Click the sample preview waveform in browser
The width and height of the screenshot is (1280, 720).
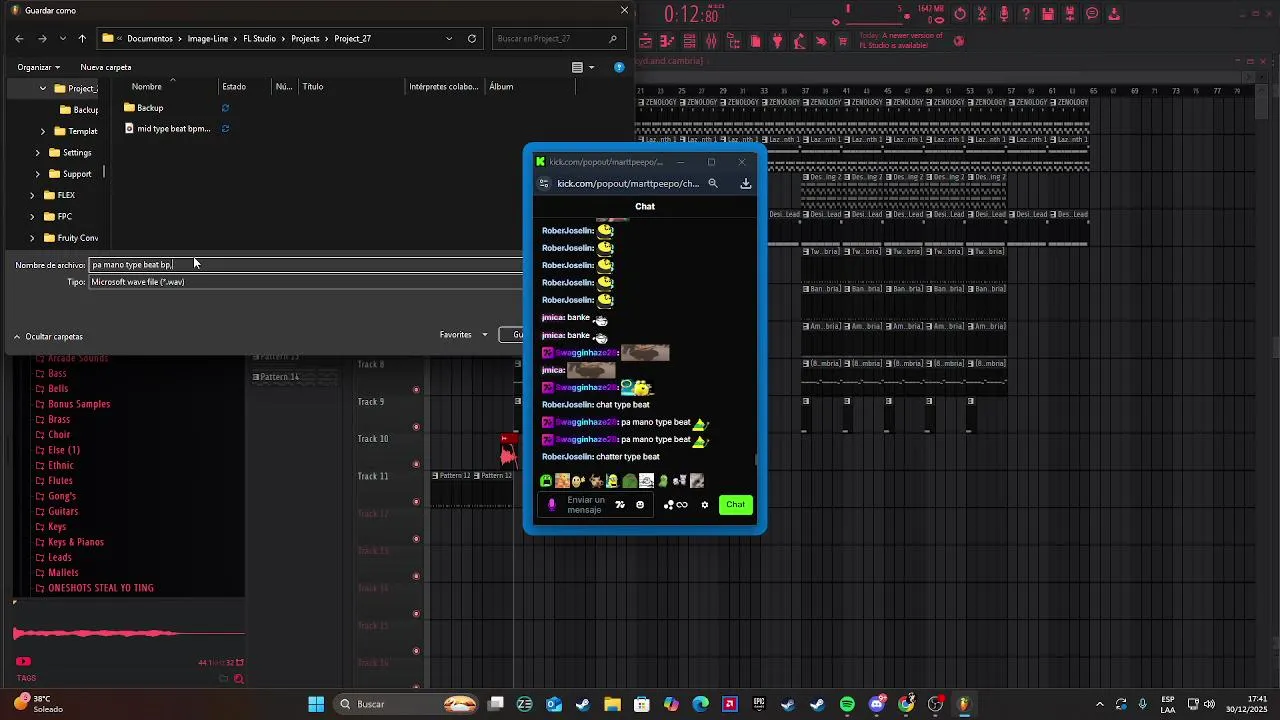pos(128,633)
